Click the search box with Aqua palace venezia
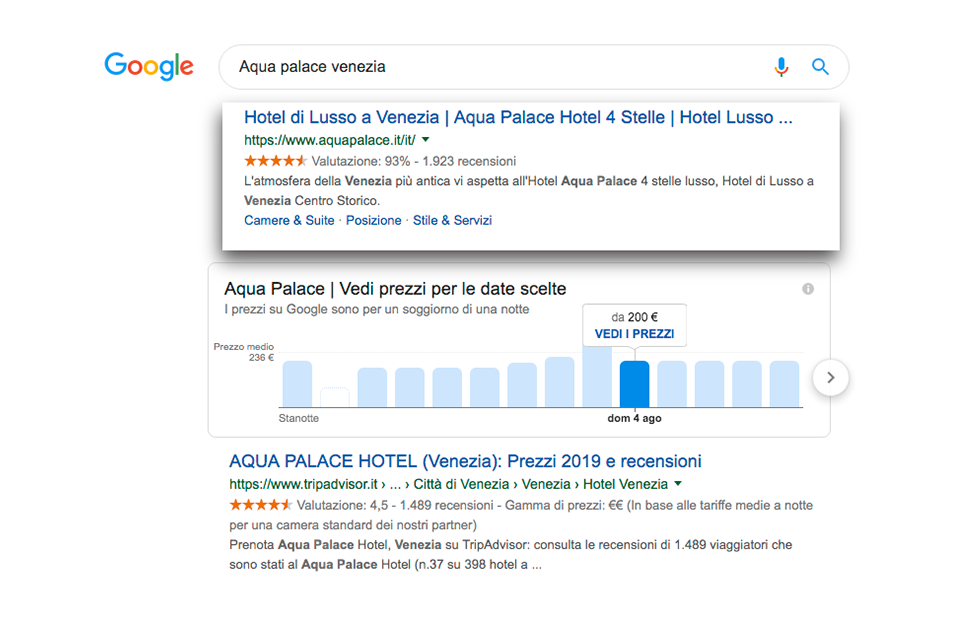The width and height of the screenshot is (963, 622). tap(533, 66)
